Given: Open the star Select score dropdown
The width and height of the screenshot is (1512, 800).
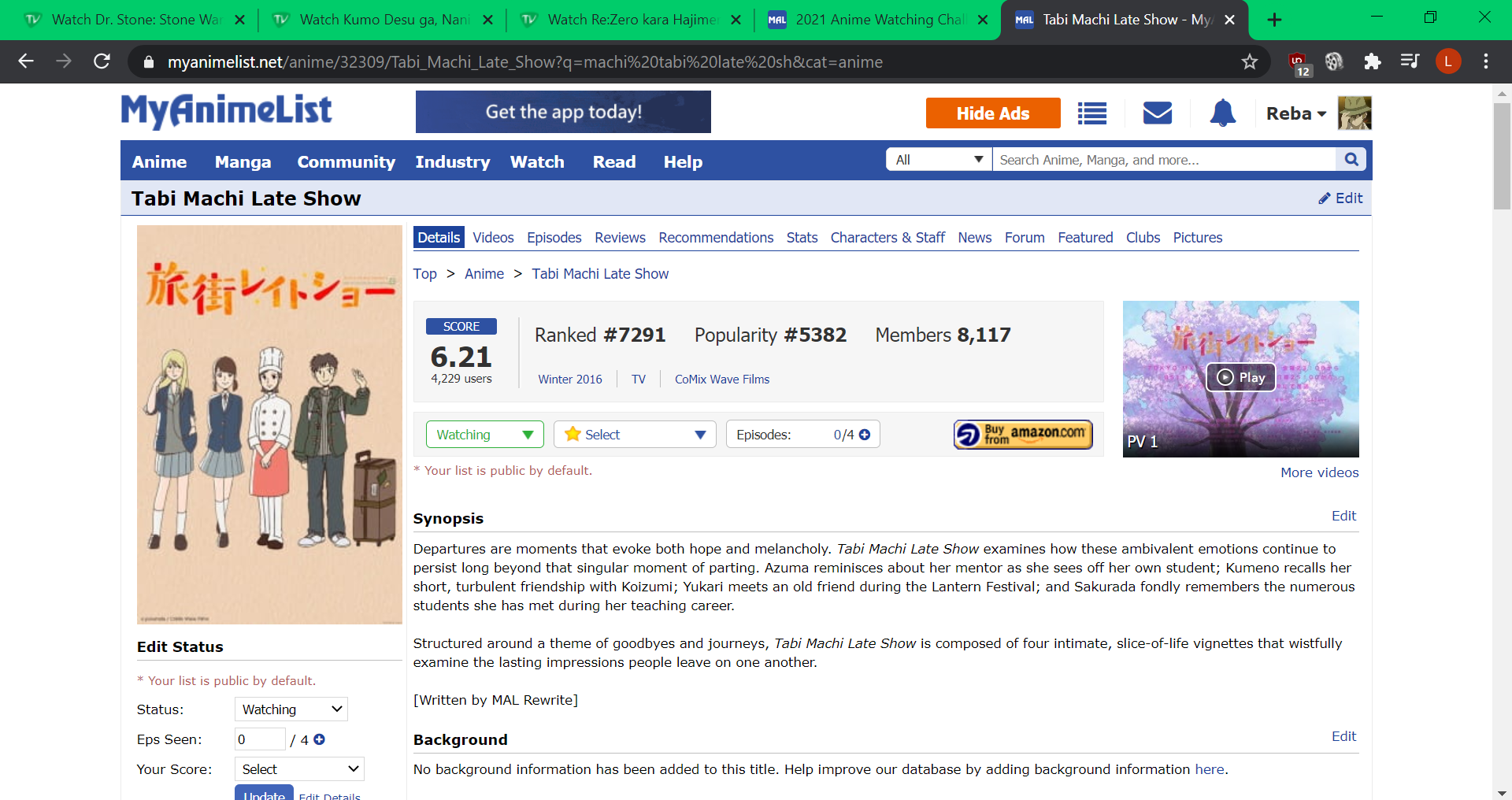Looking at the screenshot, I should tap(635, 435).
